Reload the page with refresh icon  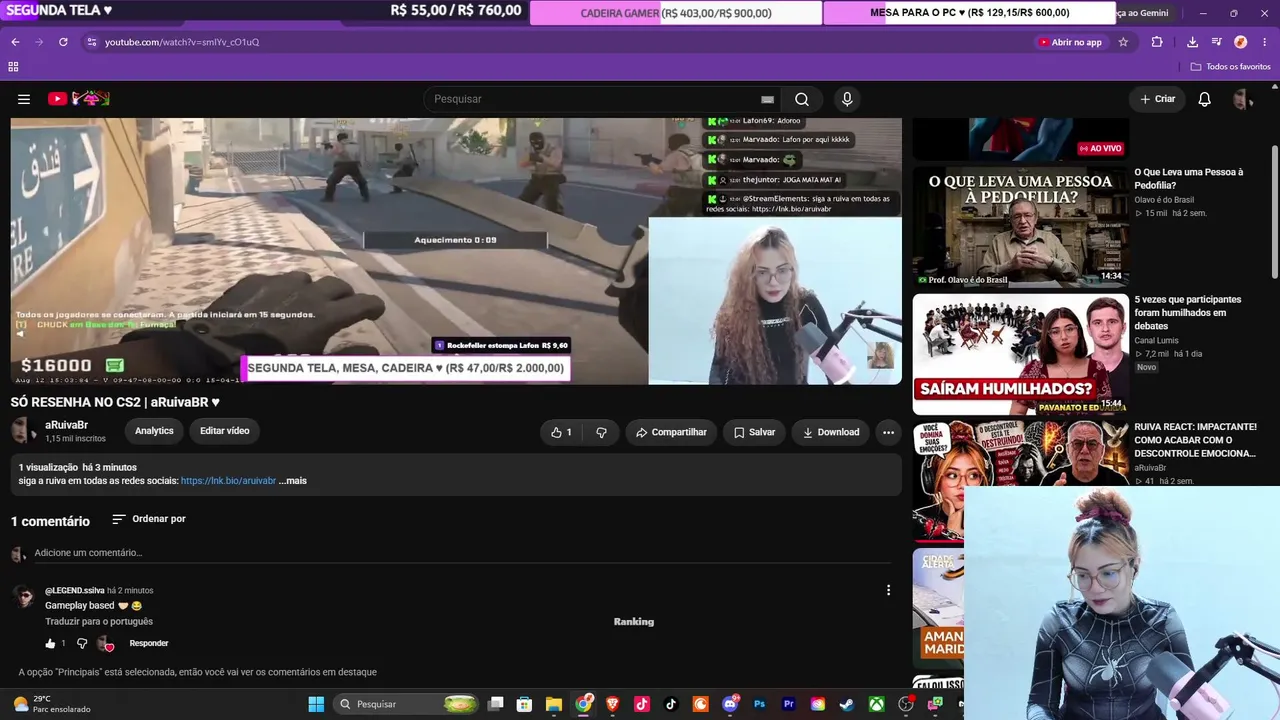(x=63, y=42)
